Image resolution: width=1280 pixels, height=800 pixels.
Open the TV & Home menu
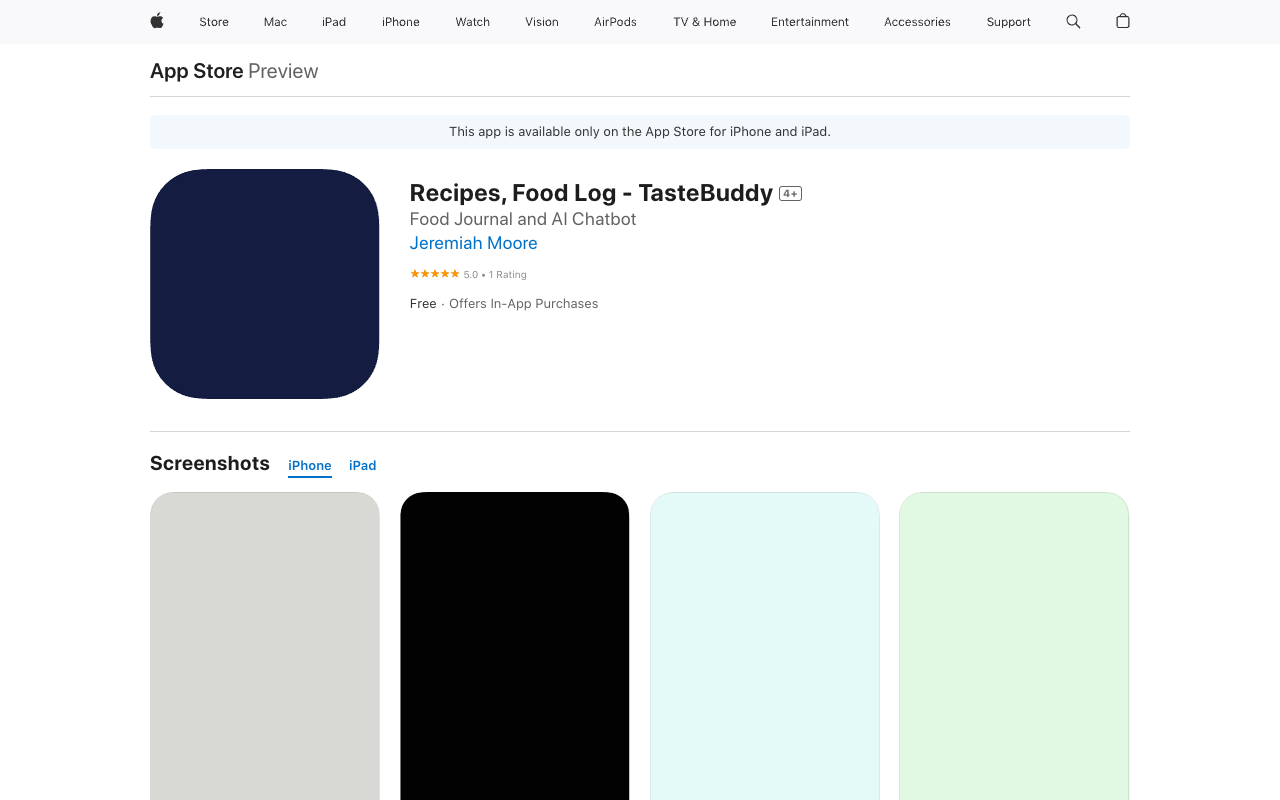[705, 22]
